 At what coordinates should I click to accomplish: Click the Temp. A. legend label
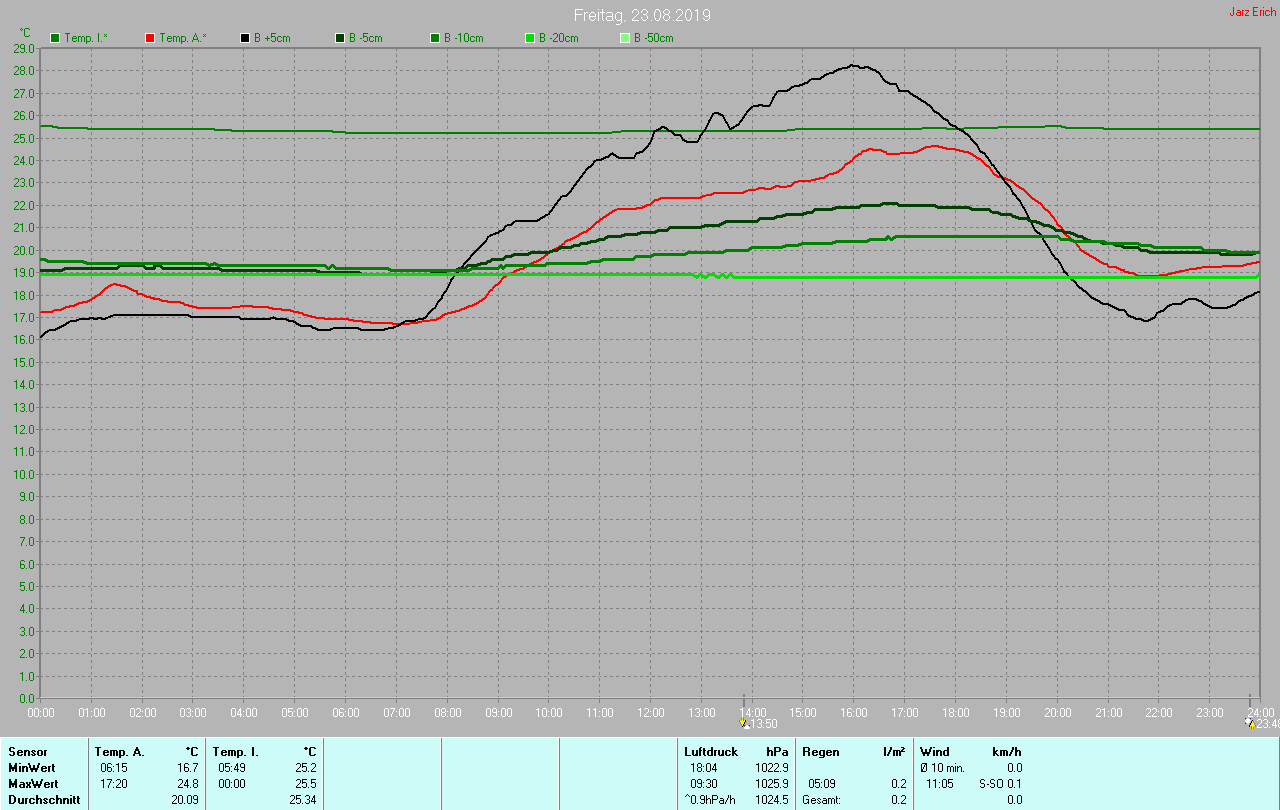(x=182, y=38)
